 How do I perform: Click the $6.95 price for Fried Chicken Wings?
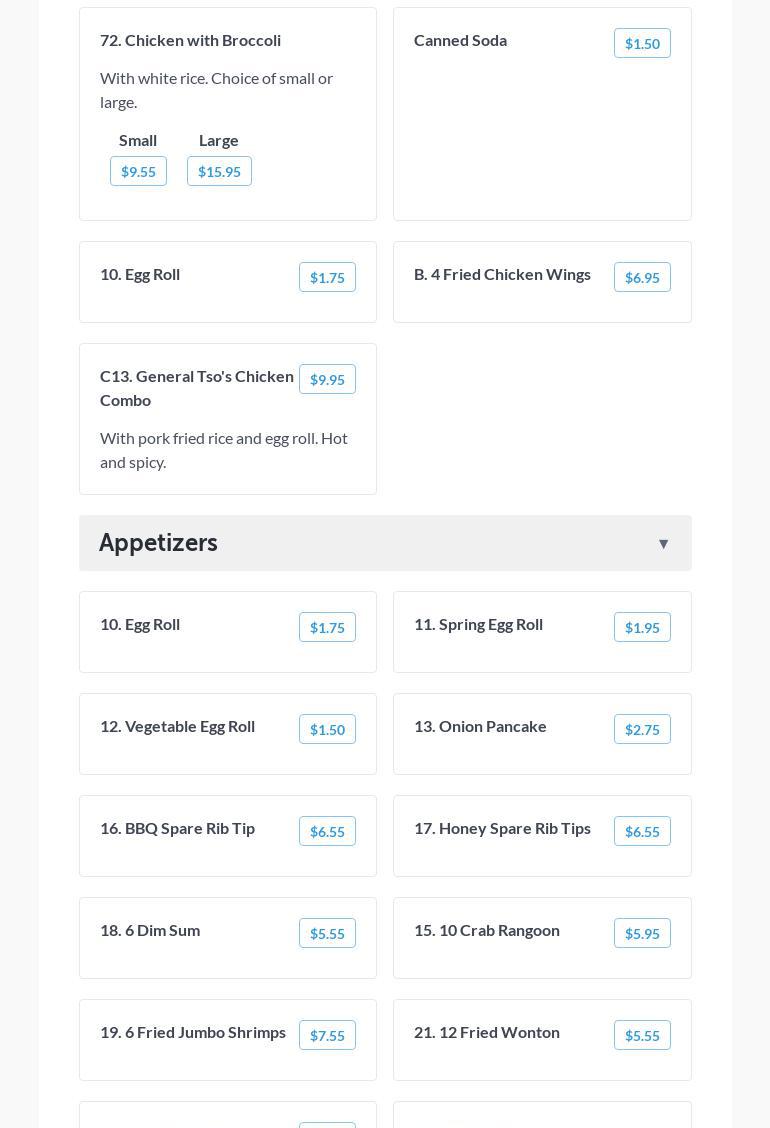[x=642, y=277]
